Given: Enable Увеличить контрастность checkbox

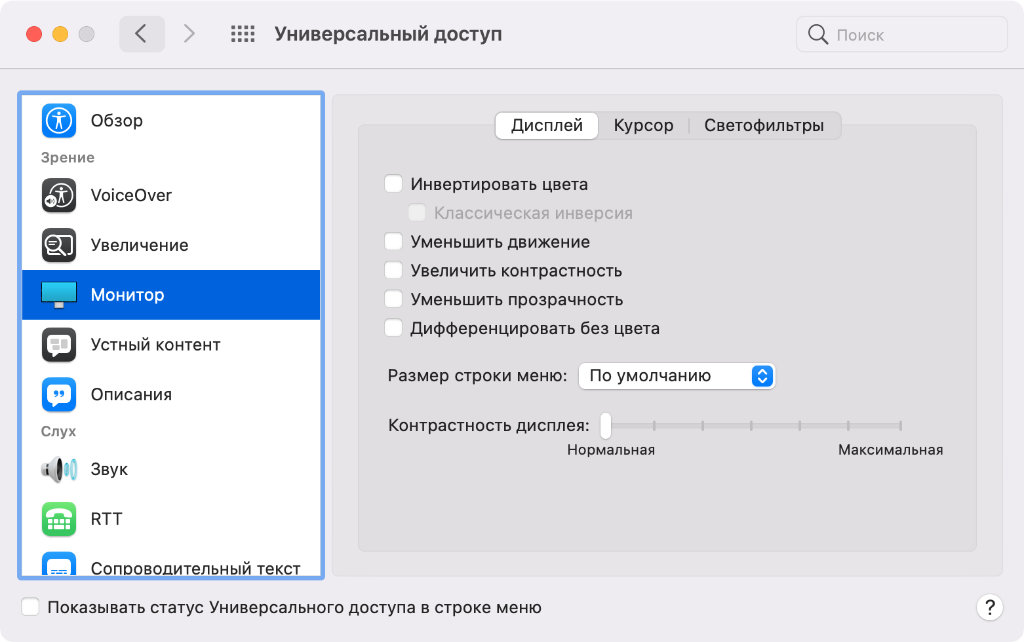Looking at the screenshot, I should pos(394,271).
